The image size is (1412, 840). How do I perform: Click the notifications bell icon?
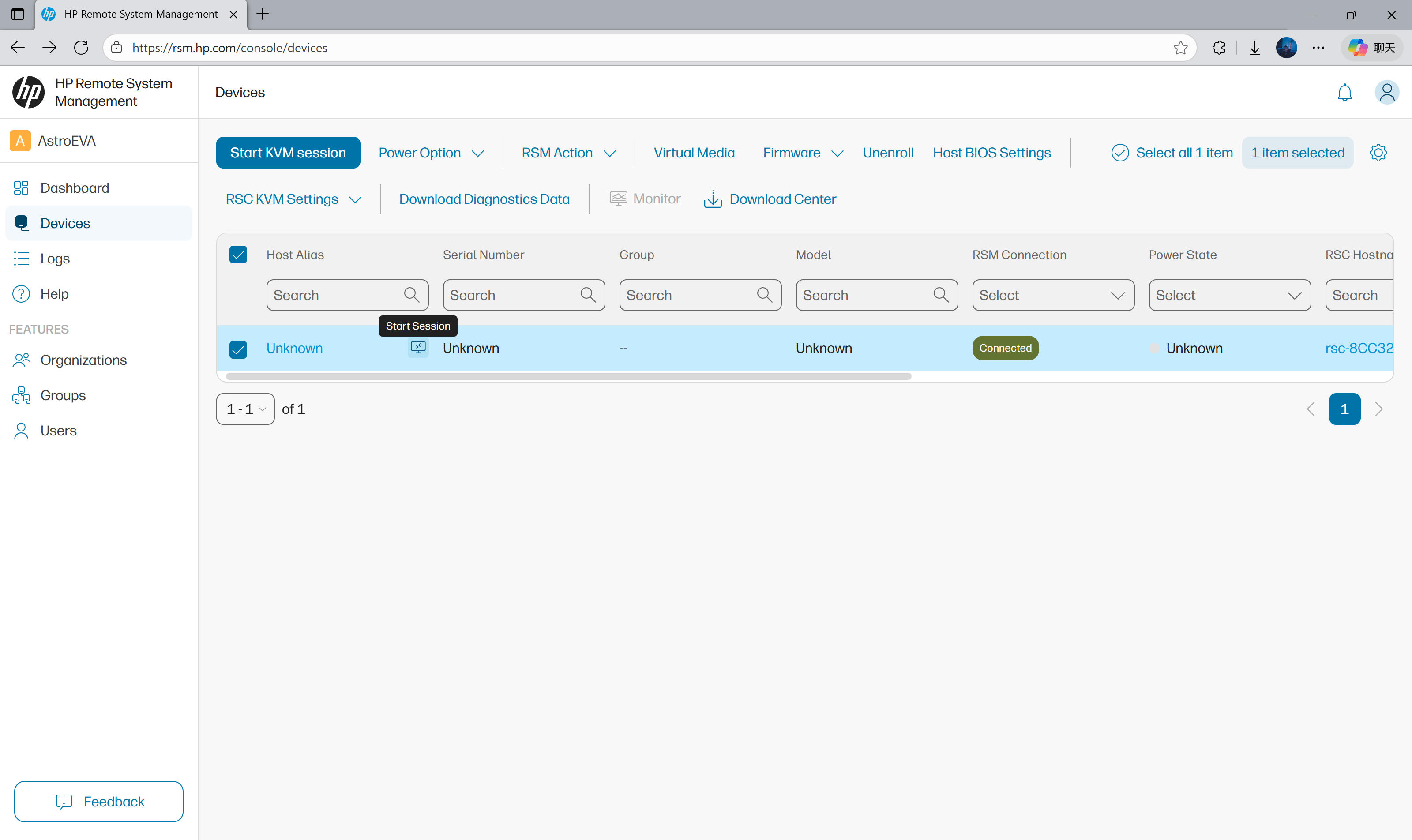click(x=1344, y=92)
